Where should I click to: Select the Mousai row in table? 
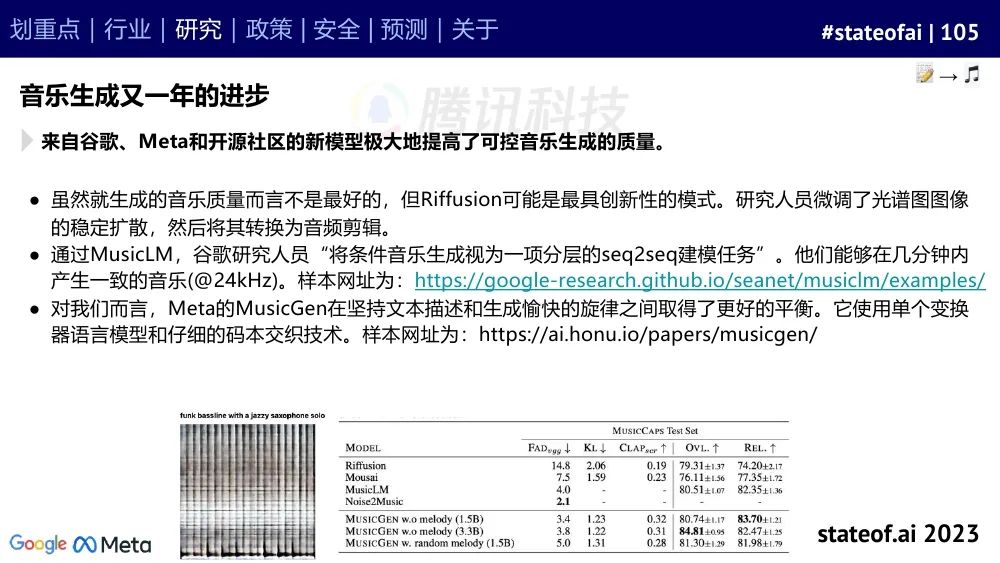click(564, 478)
